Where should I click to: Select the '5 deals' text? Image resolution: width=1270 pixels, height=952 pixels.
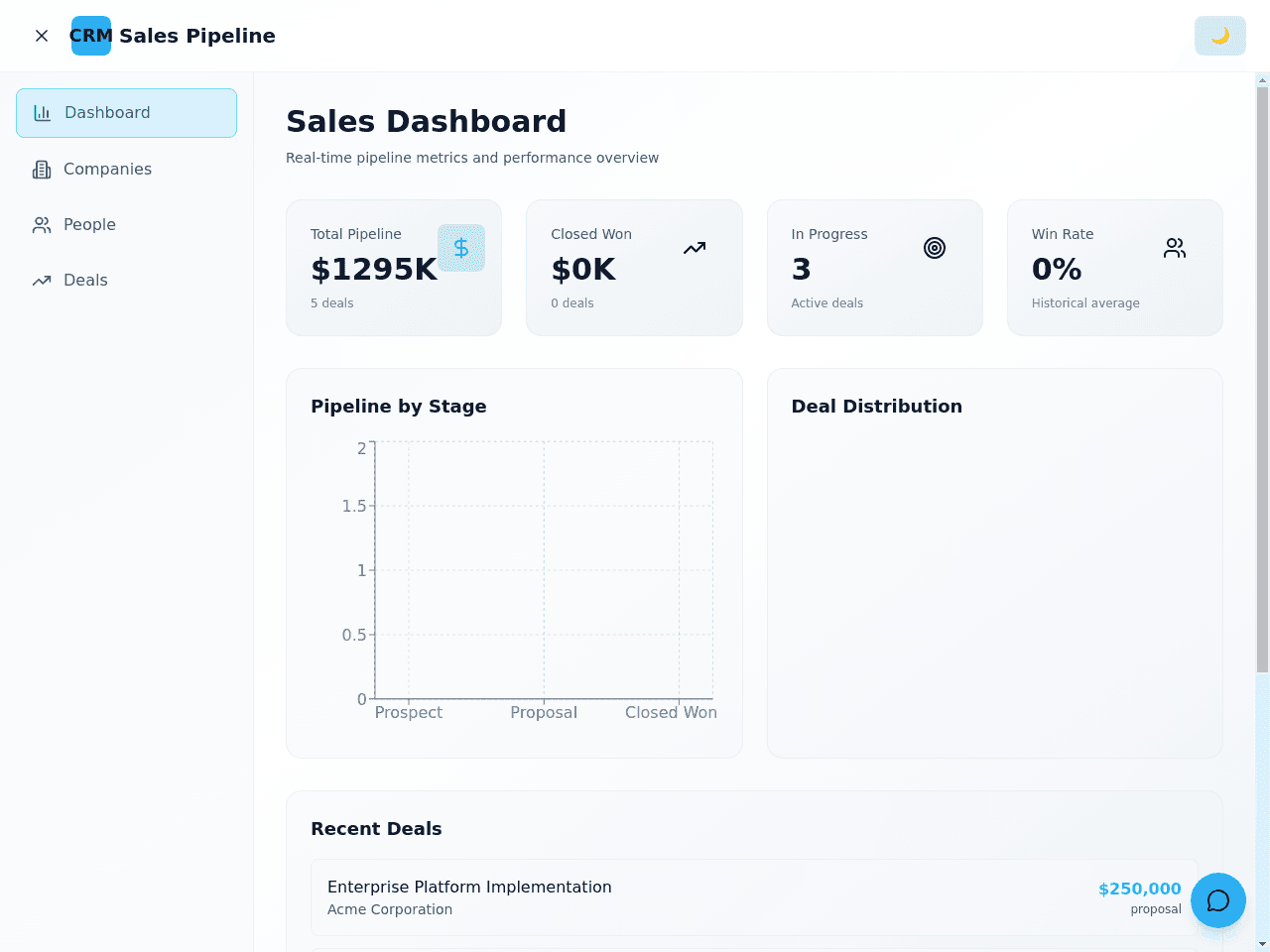[332, 303]
